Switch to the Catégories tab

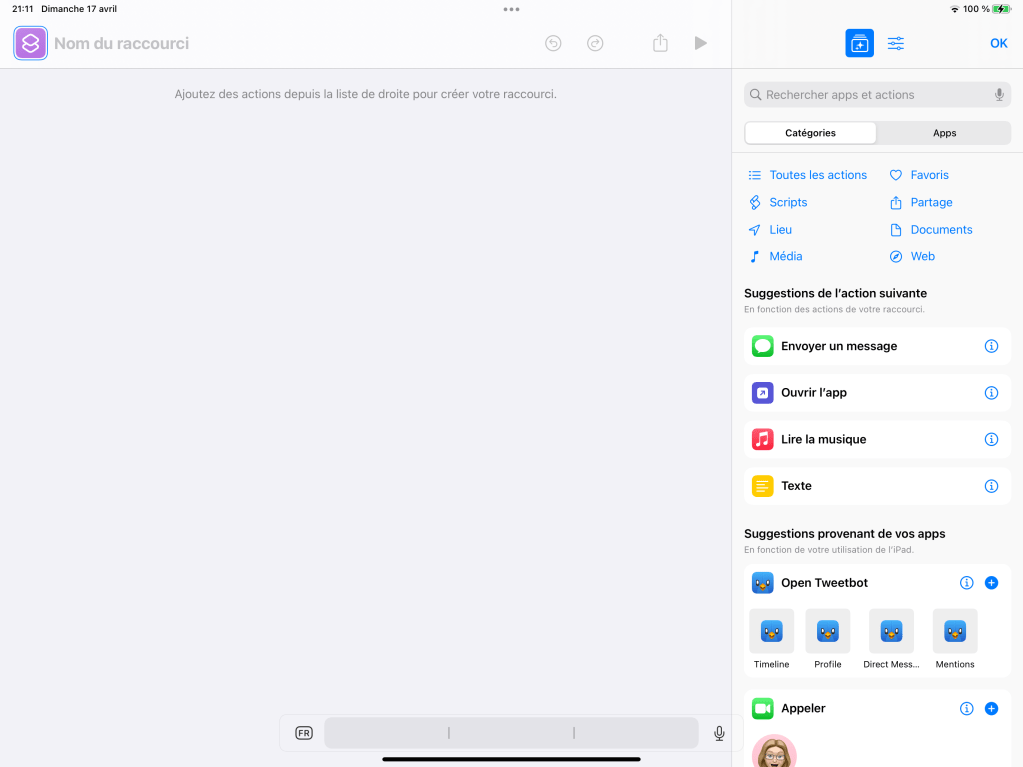click(x=810, y=133)
